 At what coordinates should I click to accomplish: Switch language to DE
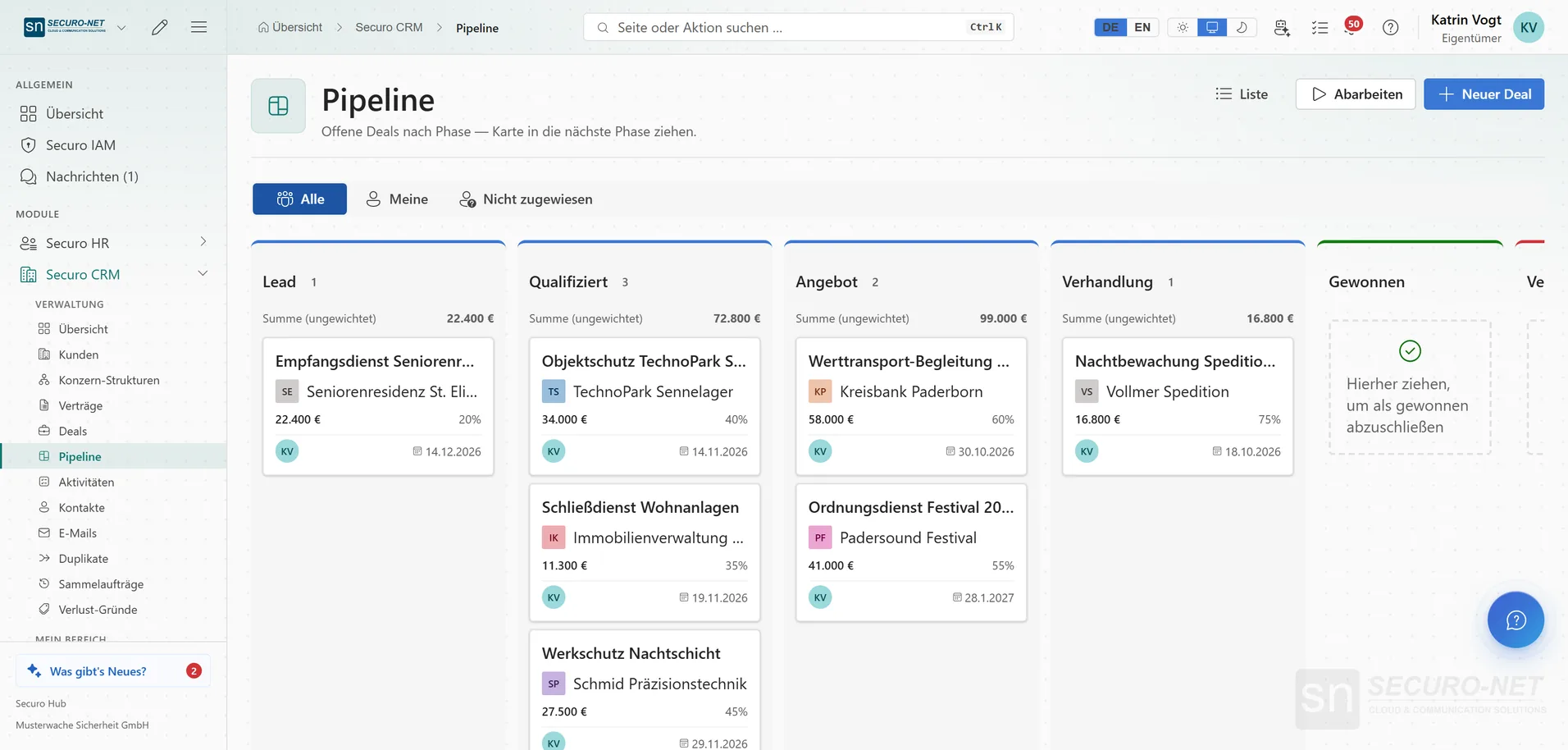[1110, 27]
